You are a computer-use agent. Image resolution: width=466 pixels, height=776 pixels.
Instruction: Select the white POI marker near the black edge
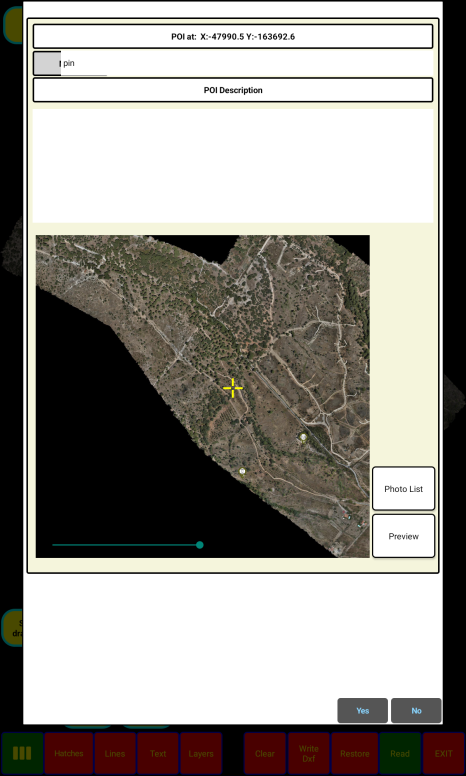point(242,472)
